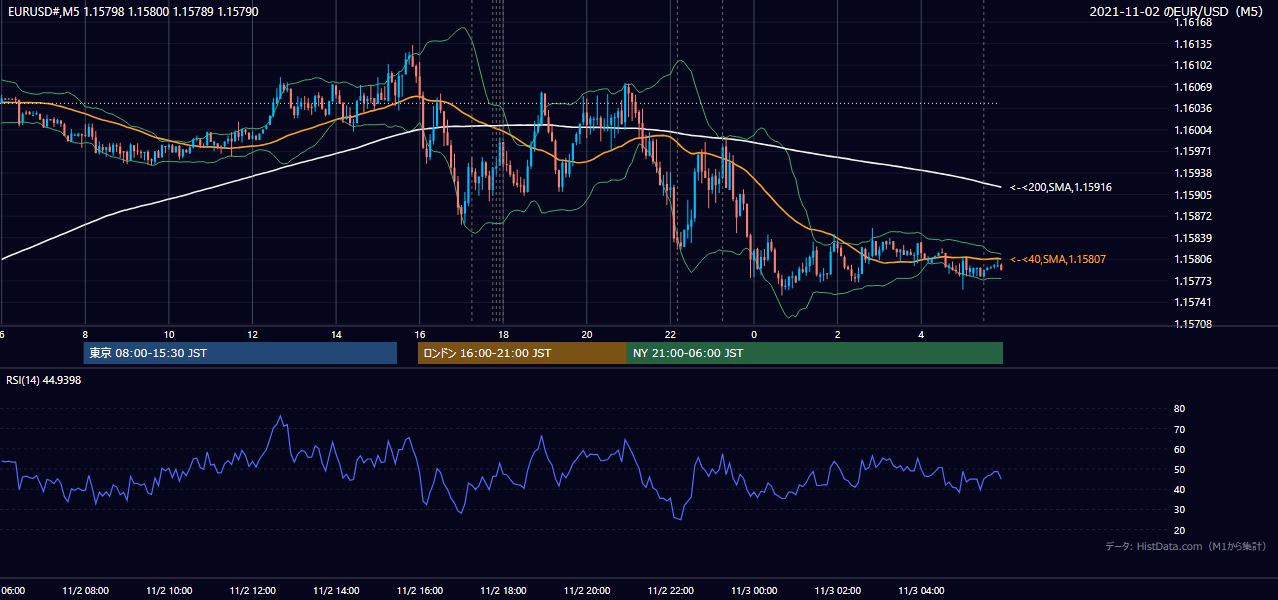Click price axis label 1.16036

(x=1193, y=108)
